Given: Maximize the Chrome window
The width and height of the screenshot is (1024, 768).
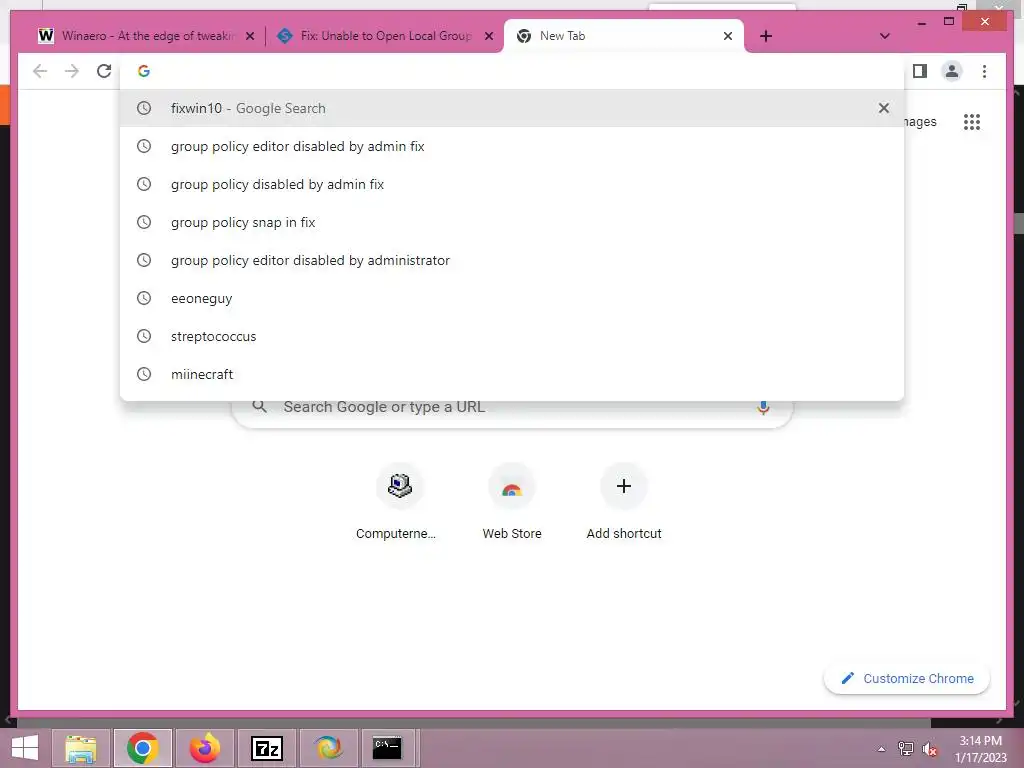Looking at the screenshot, I should coord(949,22).
